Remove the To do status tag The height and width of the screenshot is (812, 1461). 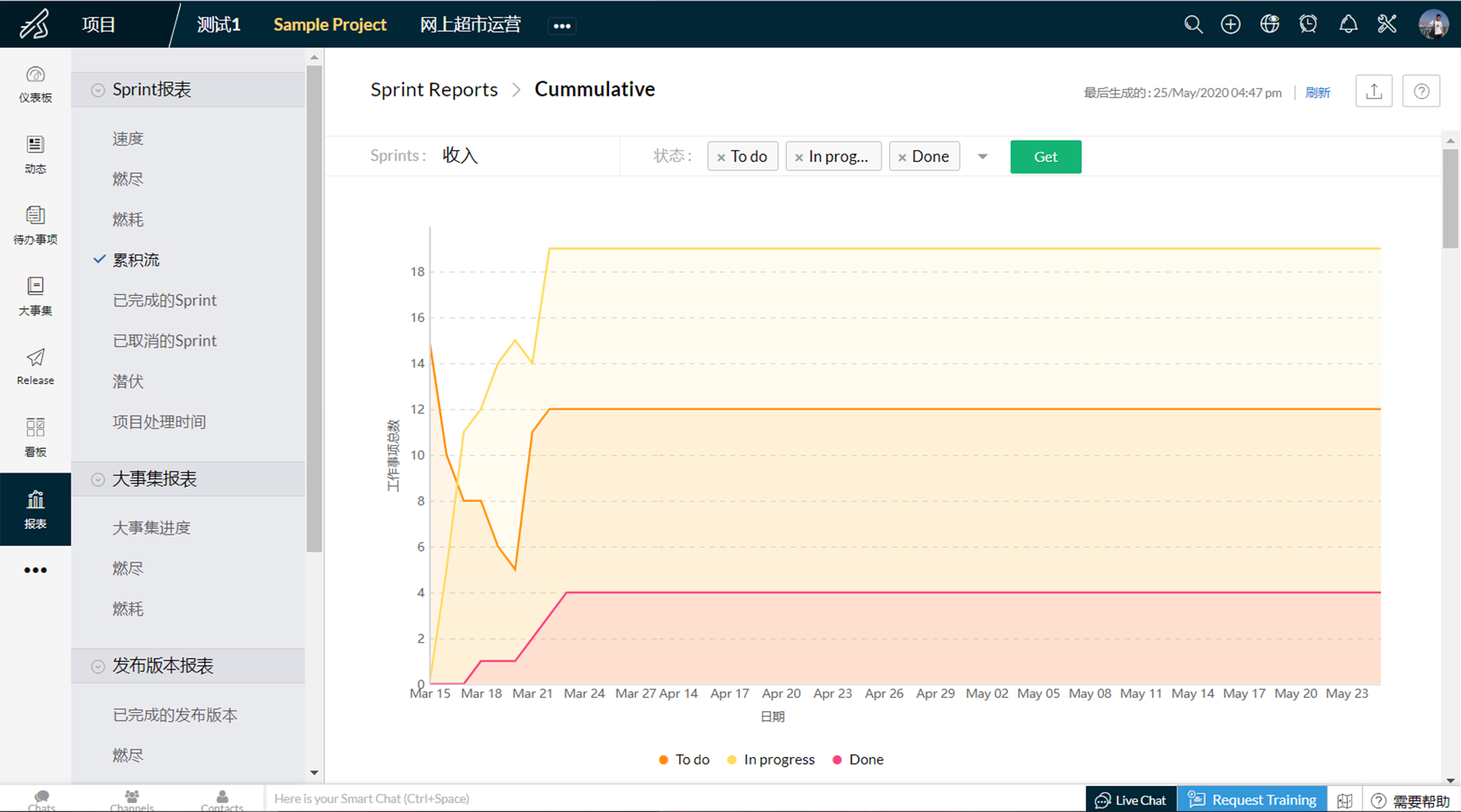[721, 157]
